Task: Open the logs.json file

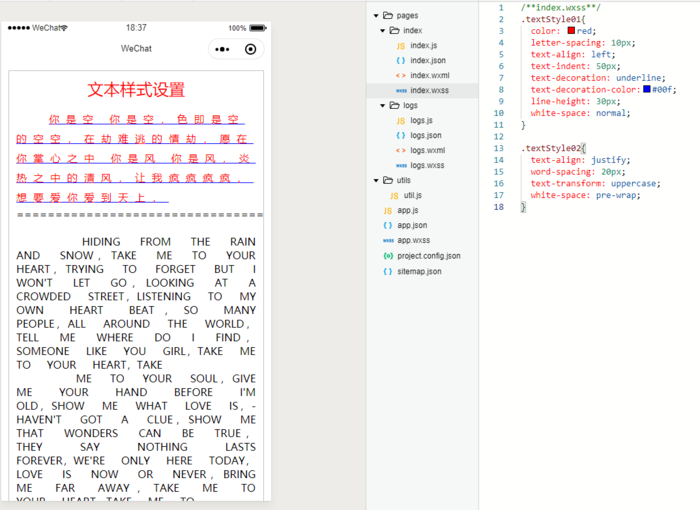Action: (426, 135)
